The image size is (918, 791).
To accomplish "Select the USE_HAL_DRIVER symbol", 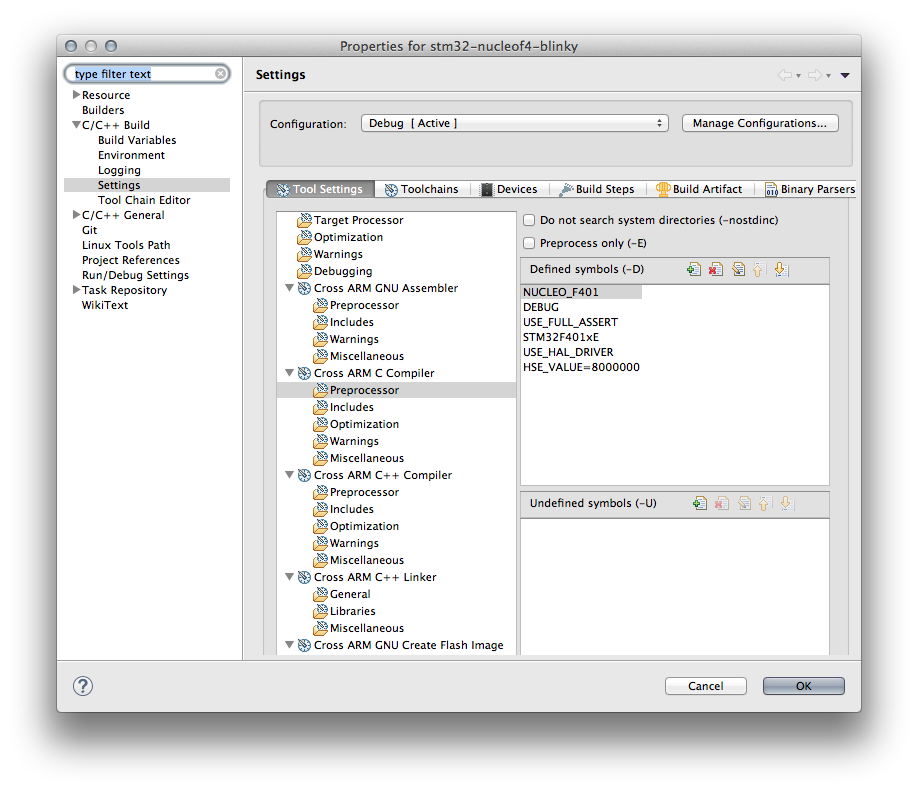I will 568,352.
